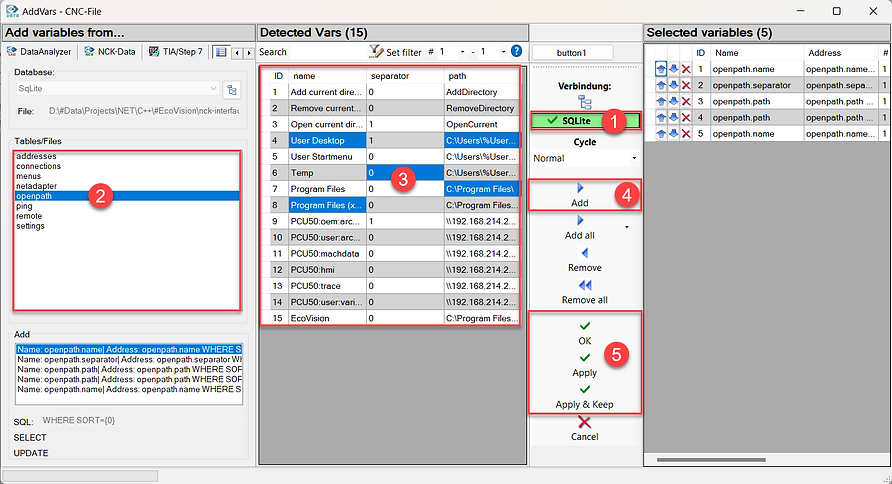The image size is (892, 484).
Task: Click the Apply & Keep button
Action: (x=584, y=396)
